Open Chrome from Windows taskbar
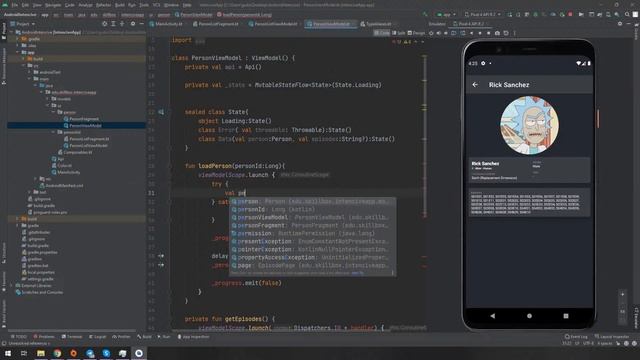 point(57,353)
